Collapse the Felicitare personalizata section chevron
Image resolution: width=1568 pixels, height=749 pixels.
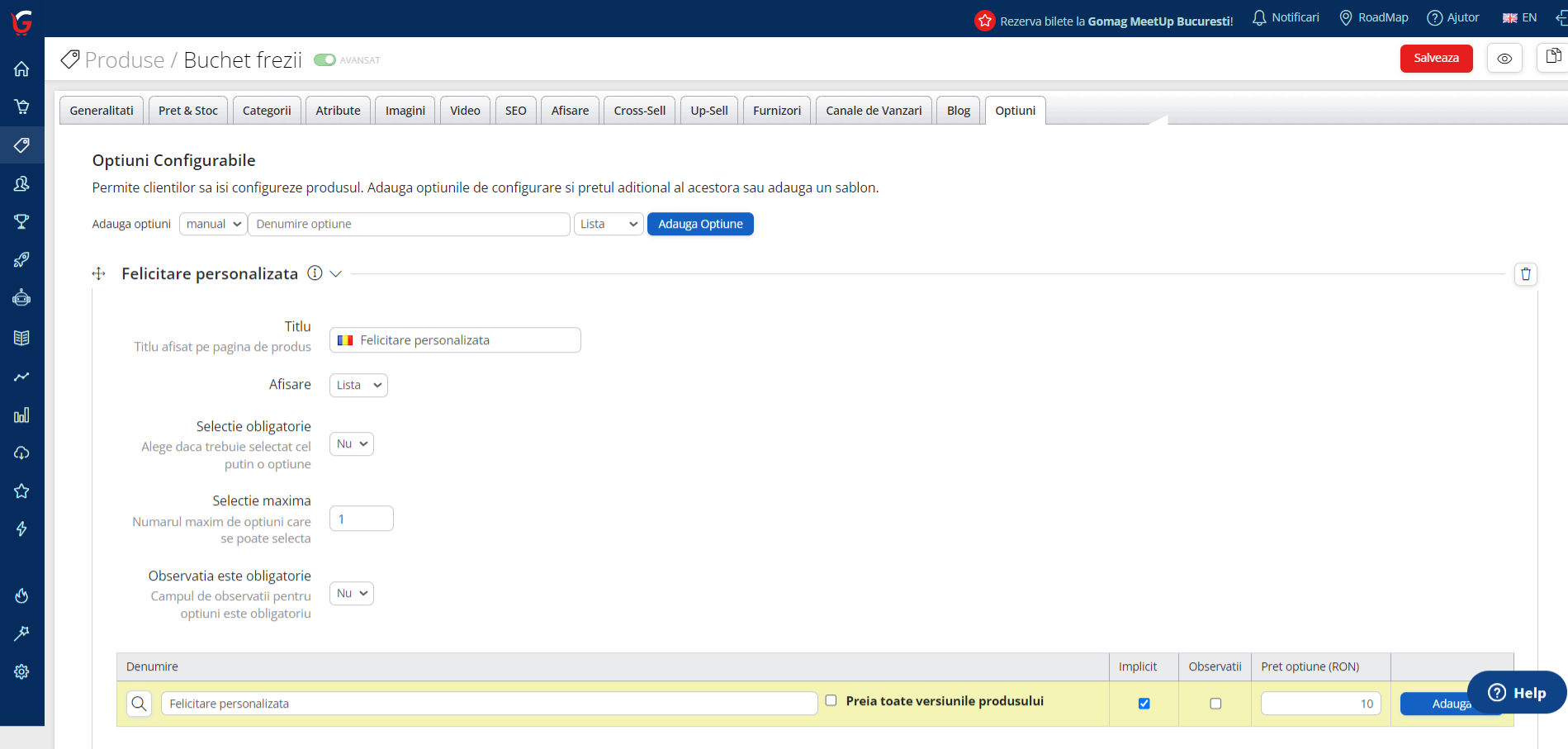pyautogui.click(x=336, y=274)
